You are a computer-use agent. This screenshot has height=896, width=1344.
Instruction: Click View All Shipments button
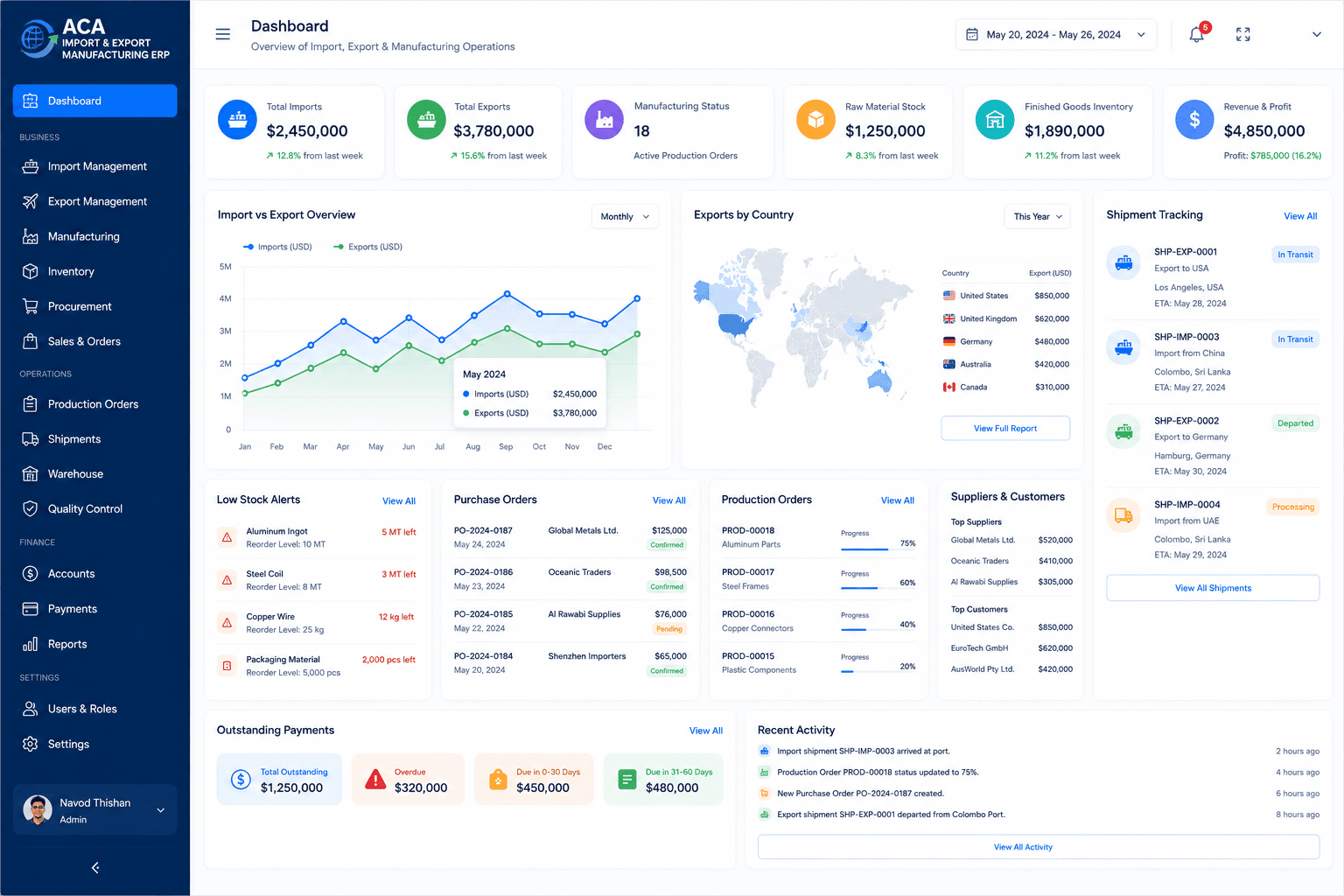pos(1213,588)
